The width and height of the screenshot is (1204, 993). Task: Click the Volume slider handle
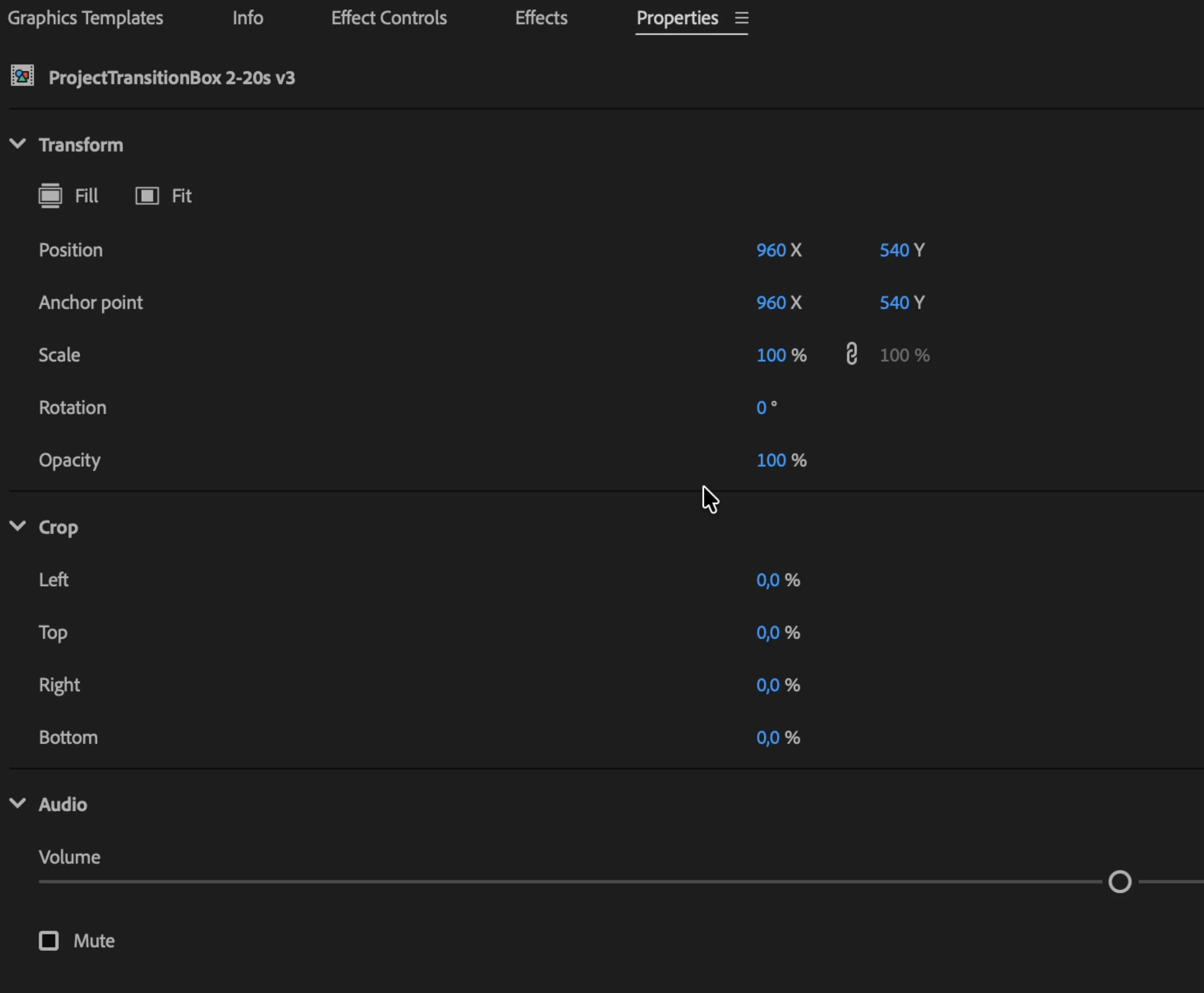1119,881
